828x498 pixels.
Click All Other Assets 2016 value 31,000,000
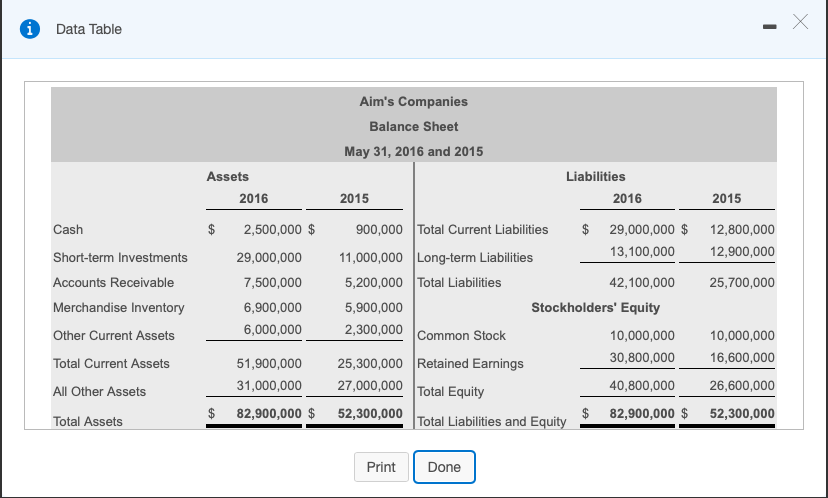pos(269,386)
